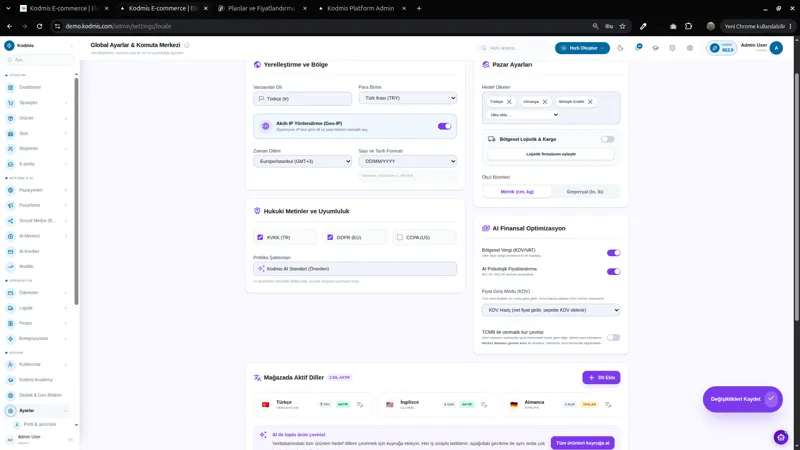The height and width of the screenshot is (450, 800).
Task: Open Müşteriler sidebar icon
Action: click(x=10, y=148)
